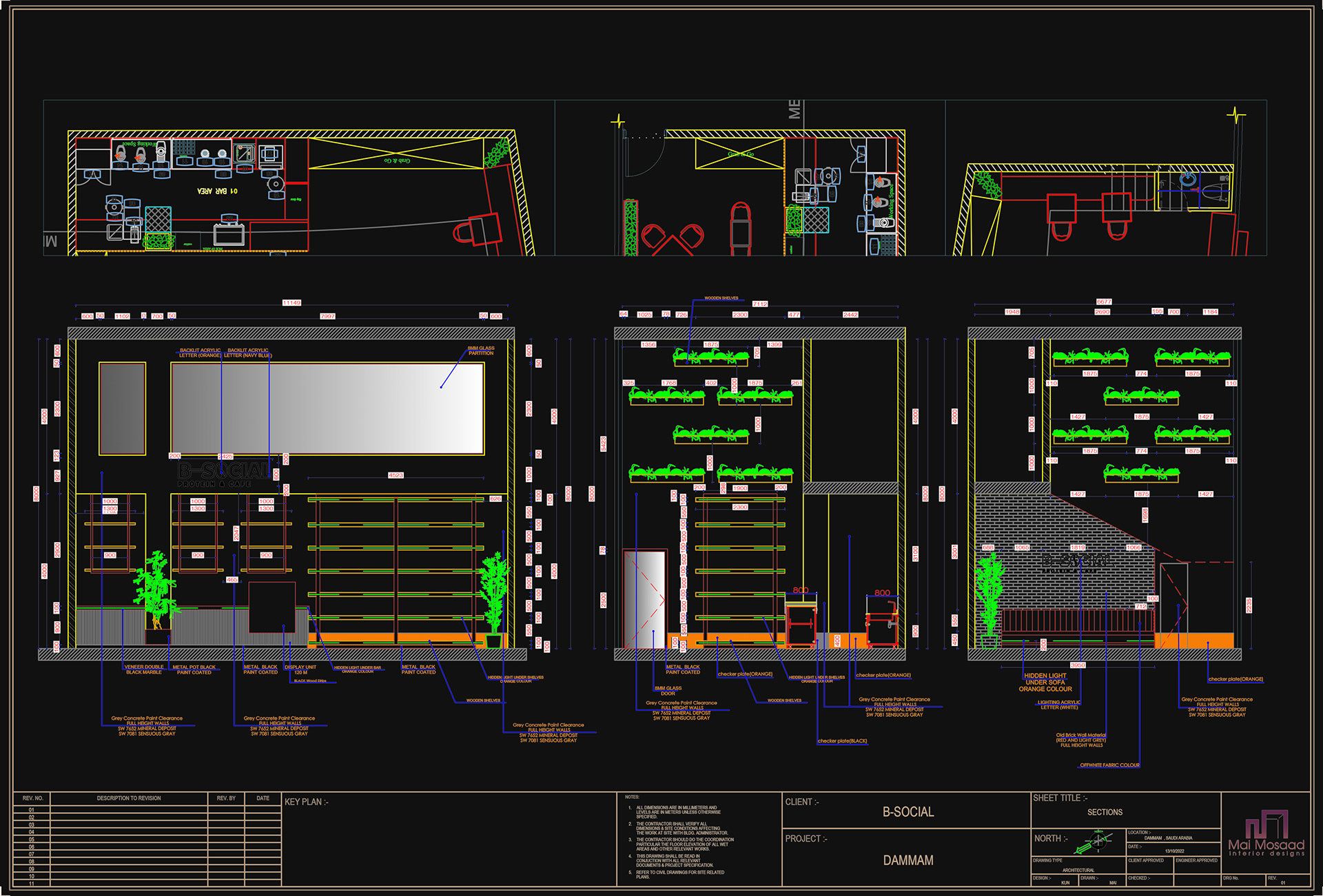This screenshot has height=896, width=1323.
Task: Click the 'KEY PLAN :-' label
Action: click(x=307, y=802)
